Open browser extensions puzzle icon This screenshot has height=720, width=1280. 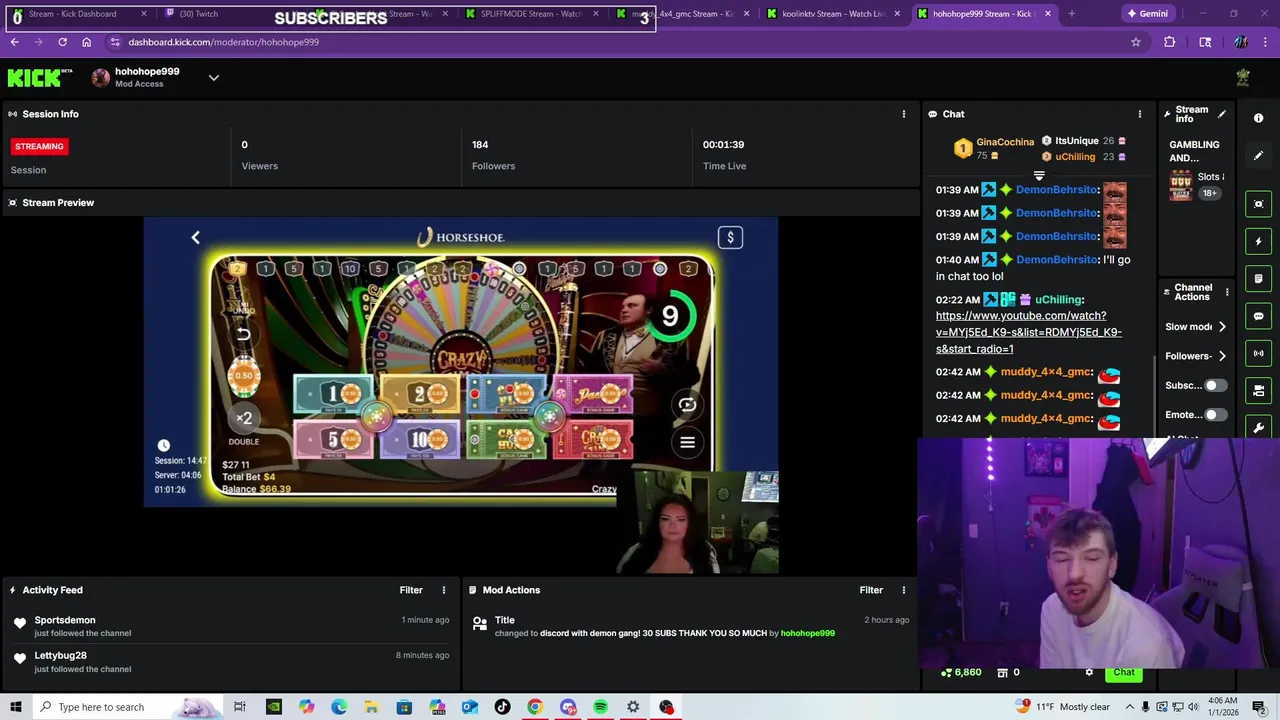pos(1169,42)
